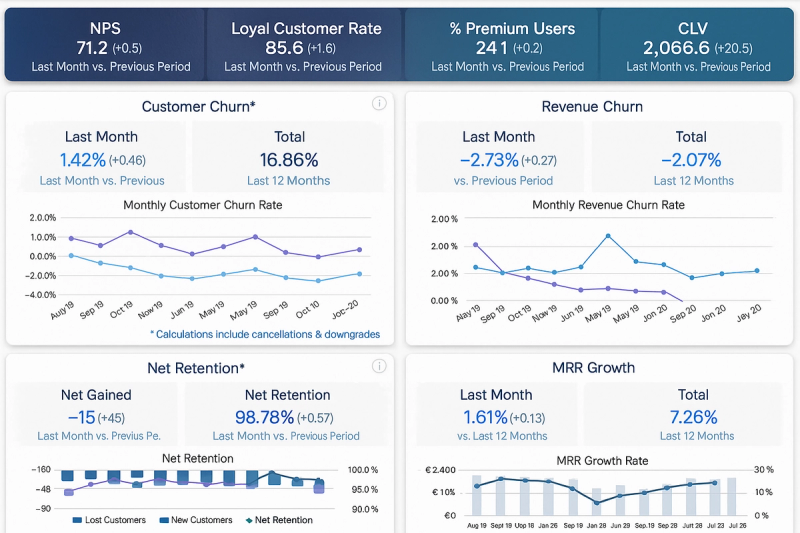
Task: Click the Joc-20 axis label in Customer Churn chart
Action: [345, 309]
